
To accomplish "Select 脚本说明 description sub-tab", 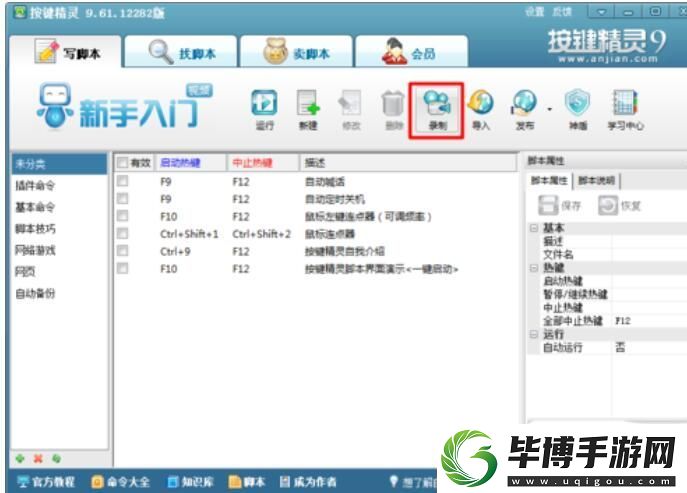I will click(596, 181).
